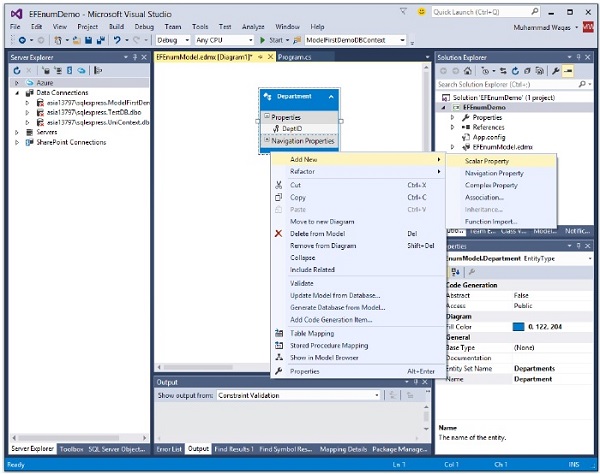Click Connect to Server icon in Server Explorer
Screen dimensions: 600x474
(58, 70)
